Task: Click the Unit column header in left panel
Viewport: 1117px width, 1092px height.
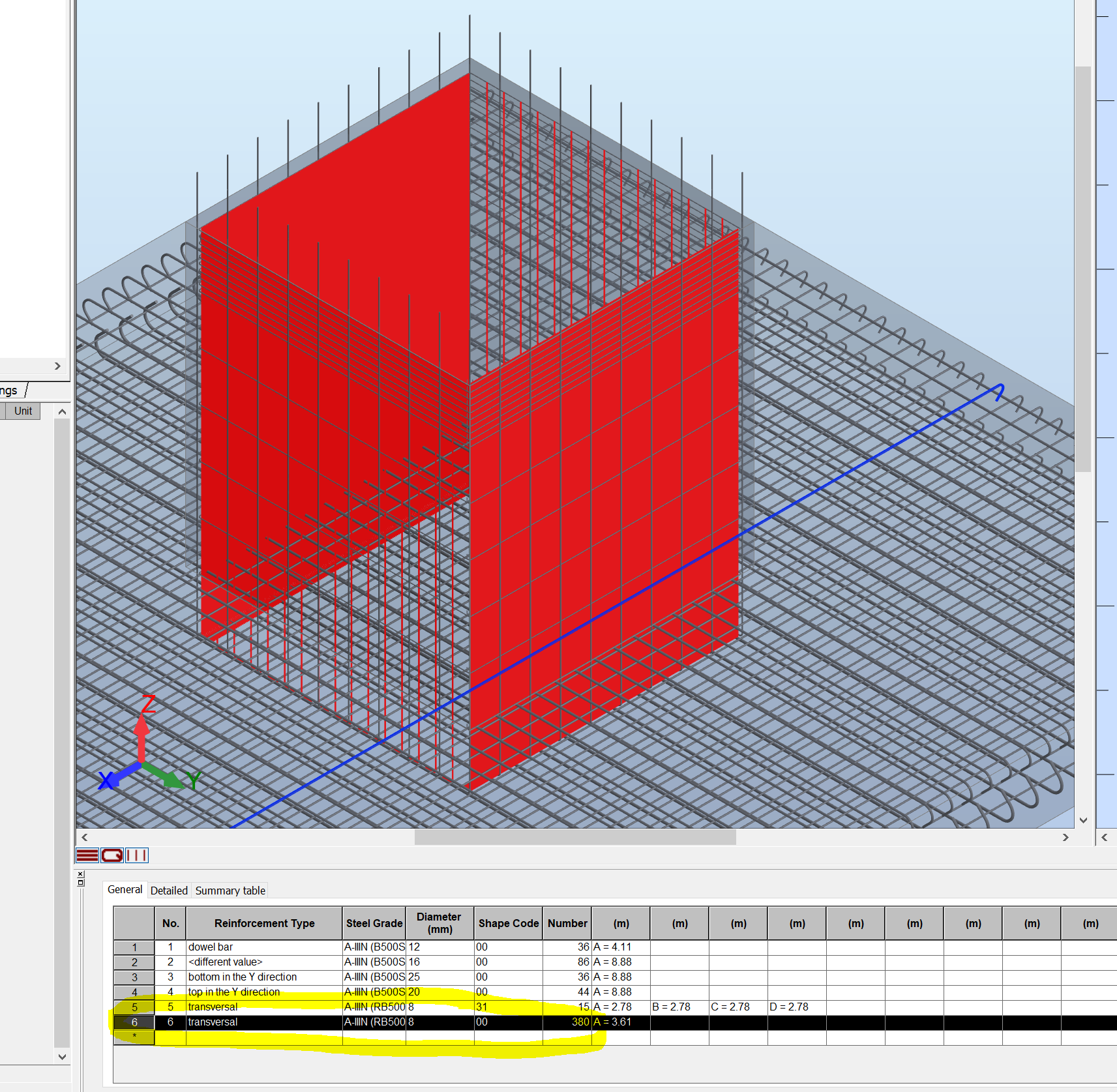Action: click(x=23, y=411)
